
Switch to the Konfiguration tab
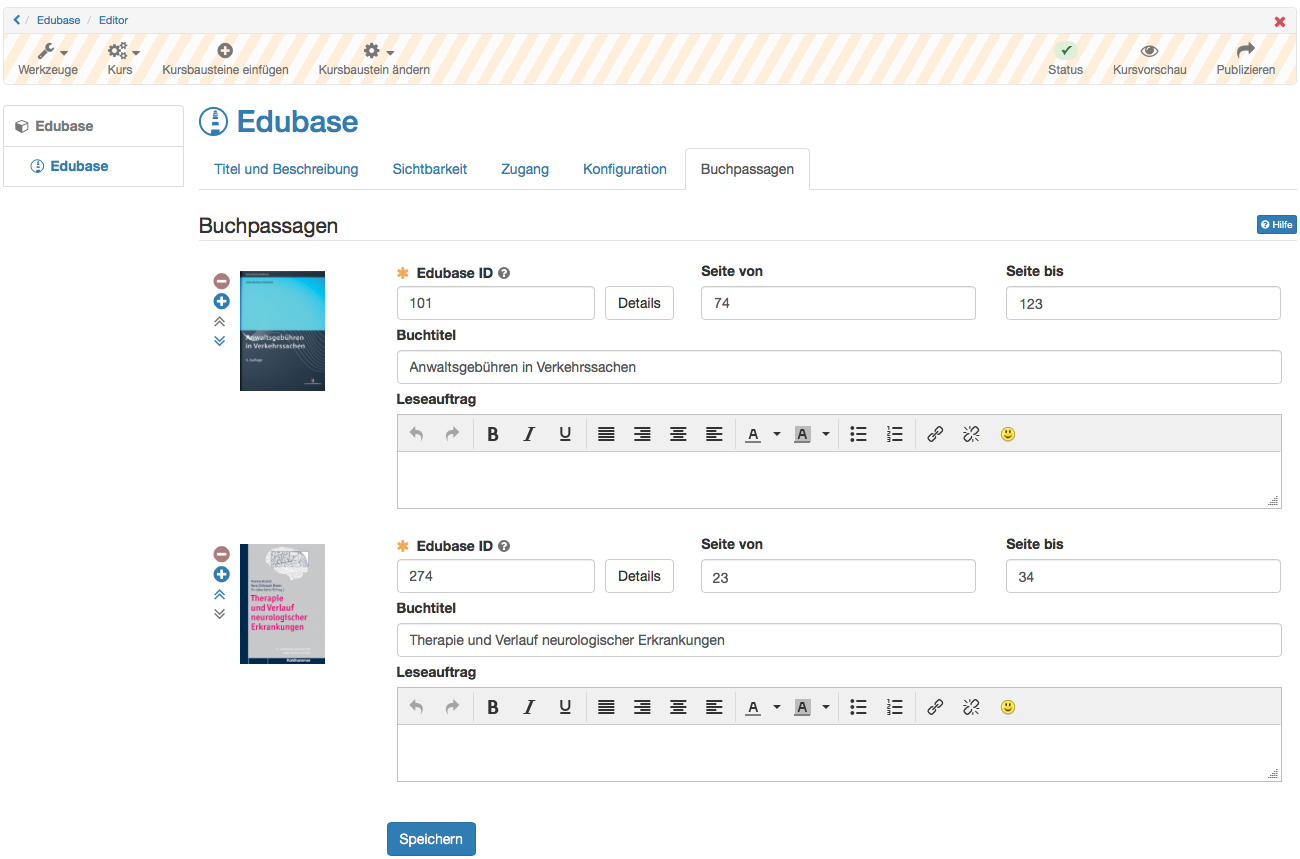tap(624, 169)
